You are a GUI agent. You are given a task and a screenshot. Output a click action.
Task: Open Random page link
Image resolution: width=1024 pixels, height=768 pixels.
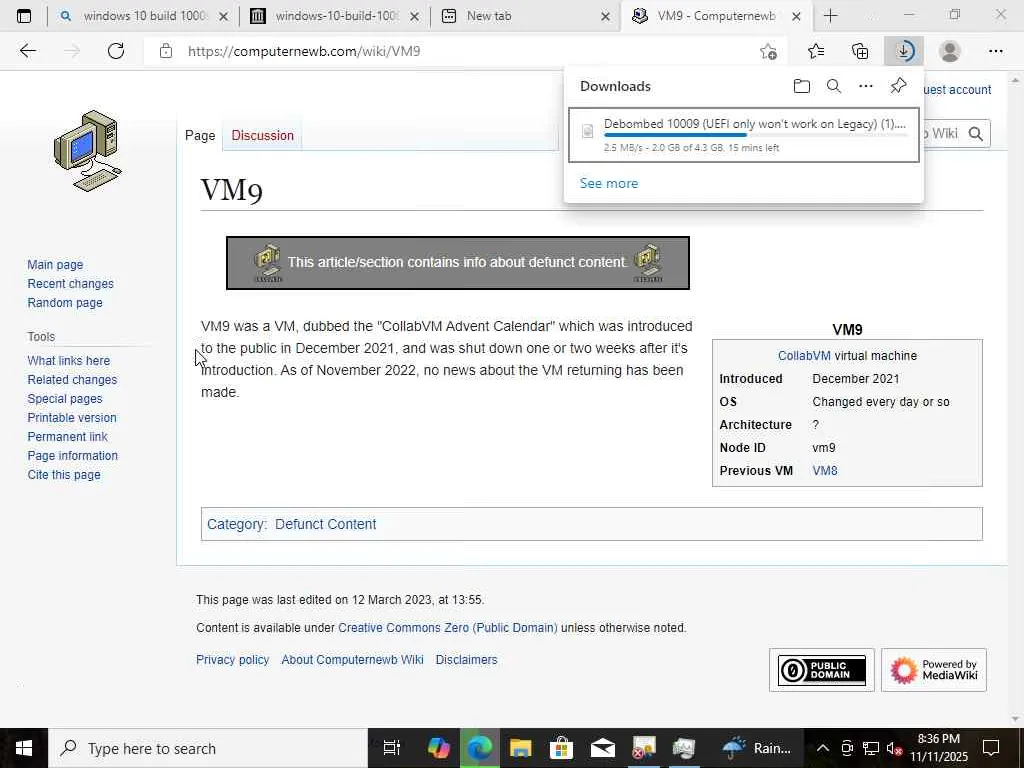(65, 302)
